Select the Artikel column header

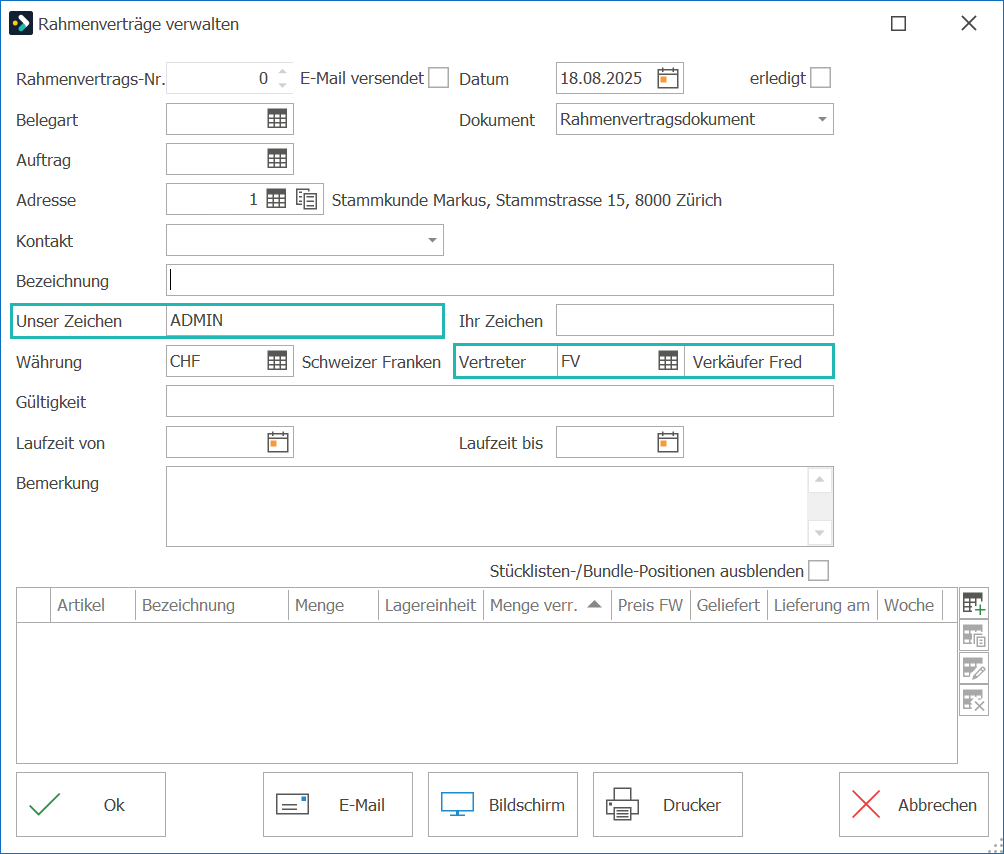pyautogui.click(x=93, y=605)
